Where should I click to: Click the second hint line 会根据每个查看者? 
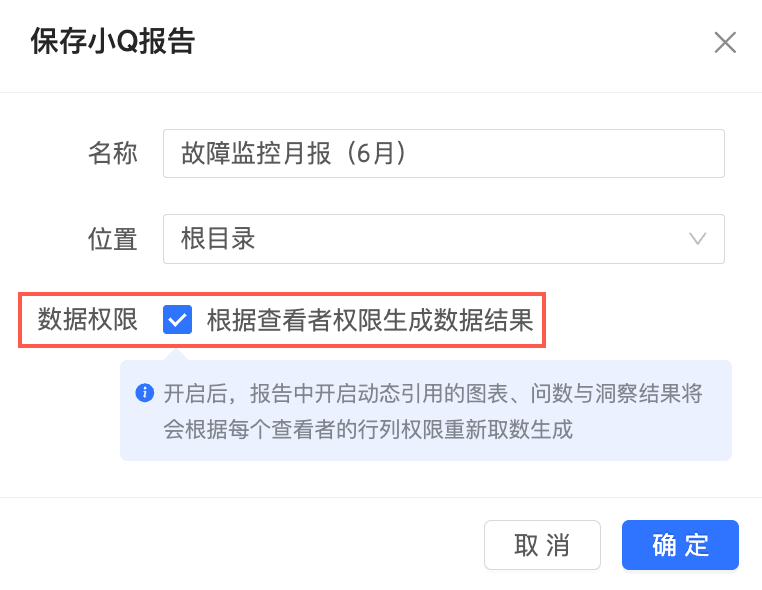(x=368, y=430)
